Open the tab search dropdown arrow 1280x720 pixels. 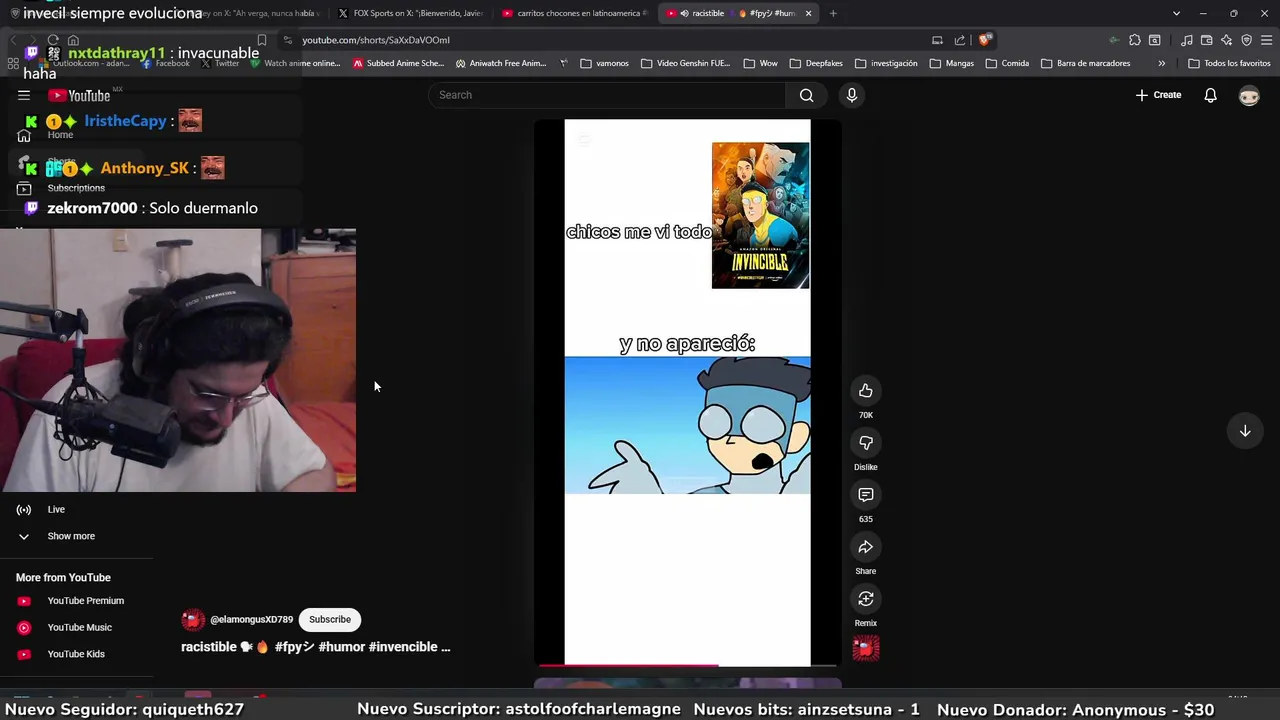(x=1176, y=13)
